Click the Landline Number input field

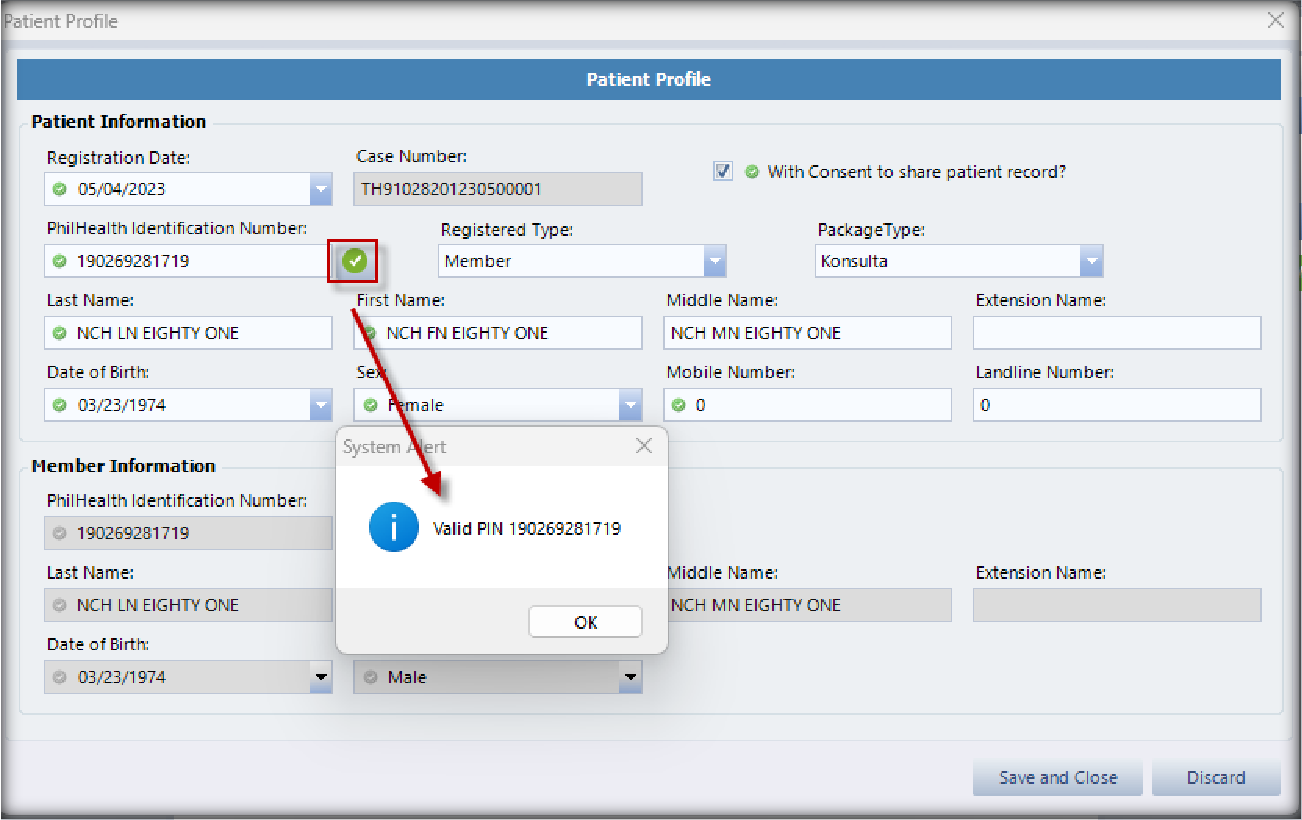pyautogui.click(x=1116, y=405)
